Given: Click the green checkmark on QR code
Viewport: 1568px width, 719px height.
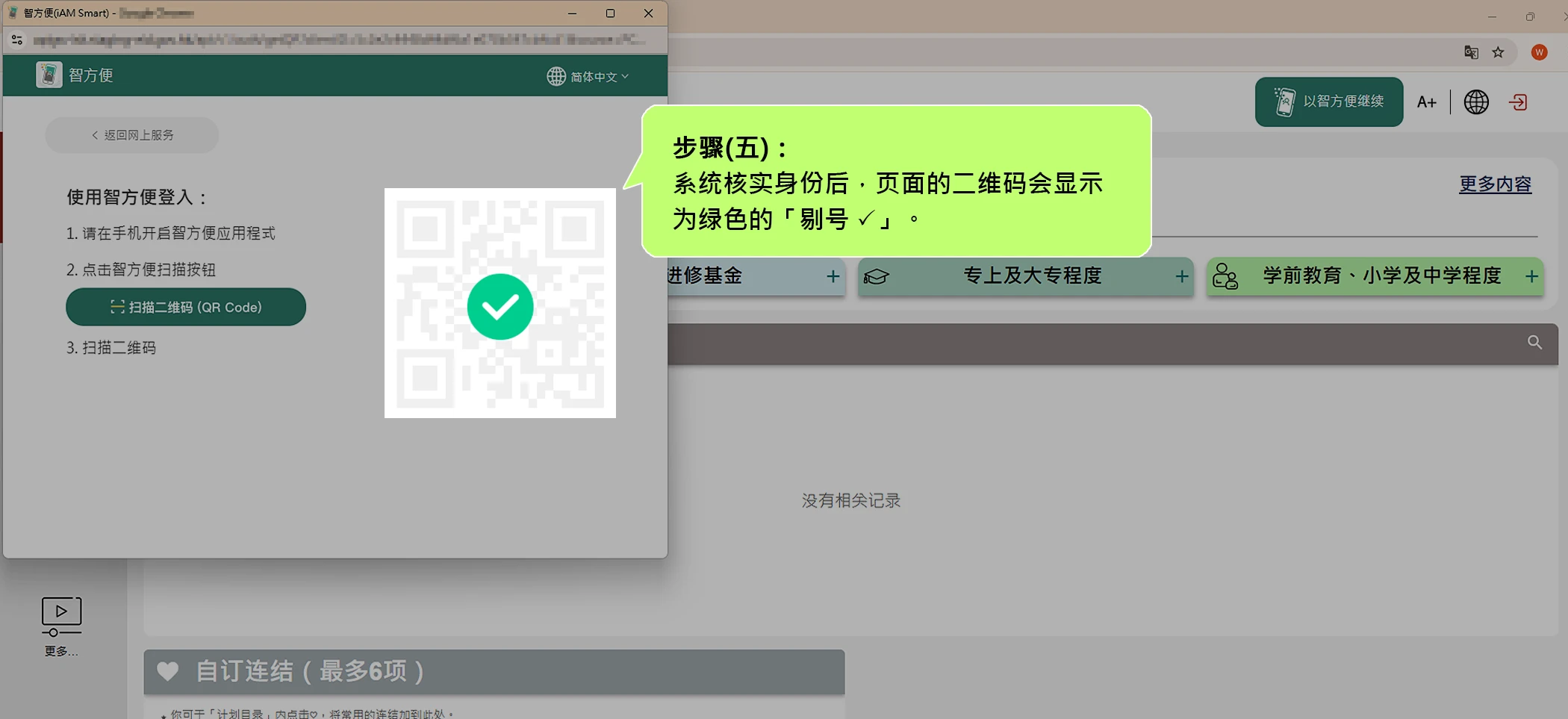Looking at the screenshot, I should point(500,306).
